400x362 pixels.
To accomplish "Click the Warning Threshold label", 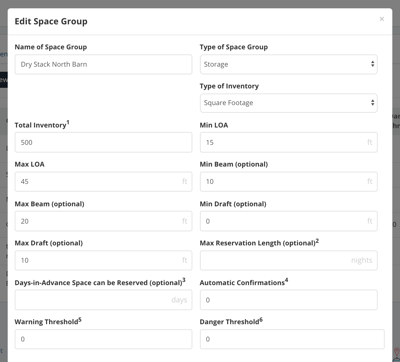I will click(48, 321).
